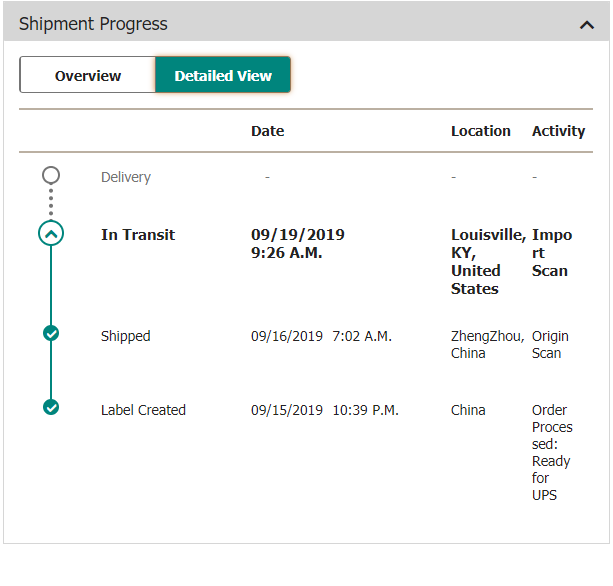
Task: Click the Import Scan activity
Action: coord(552,253)
